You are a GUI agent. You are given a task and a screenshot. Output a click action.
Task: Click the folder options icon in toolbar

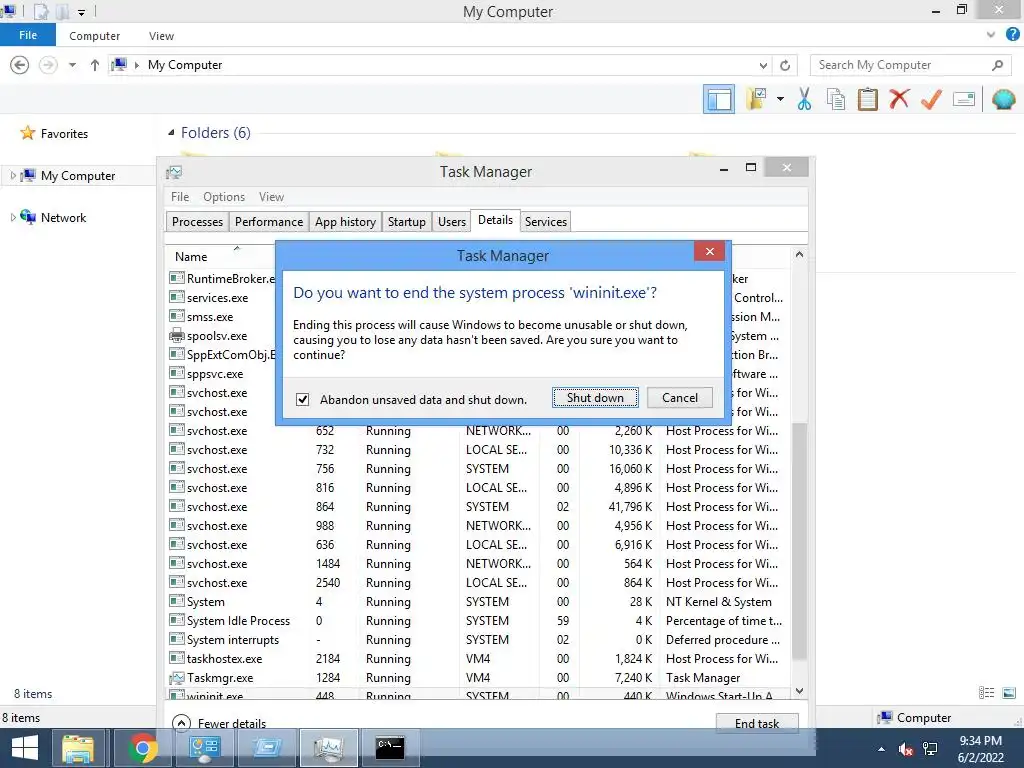(x=758, y=99)
